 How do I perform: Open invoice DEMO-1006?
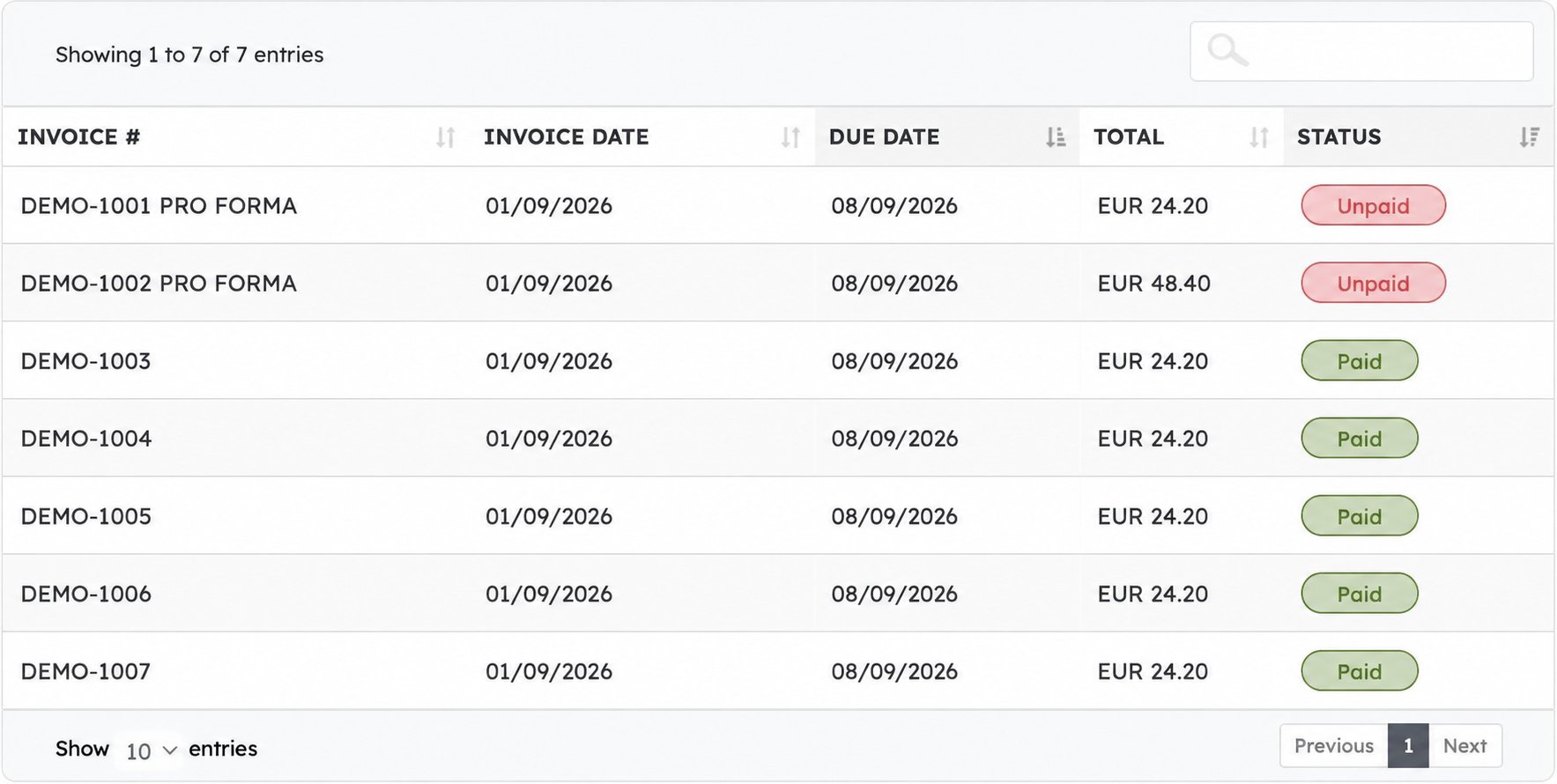pyautogui.click(x=85, y=594)
